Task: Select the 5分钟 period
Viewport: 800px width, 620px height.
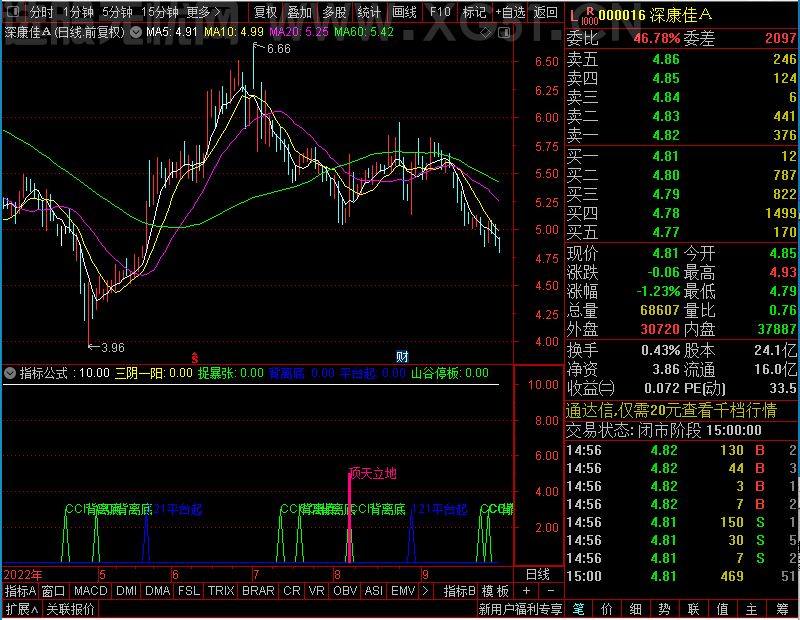Action: [x=117, y=12]
